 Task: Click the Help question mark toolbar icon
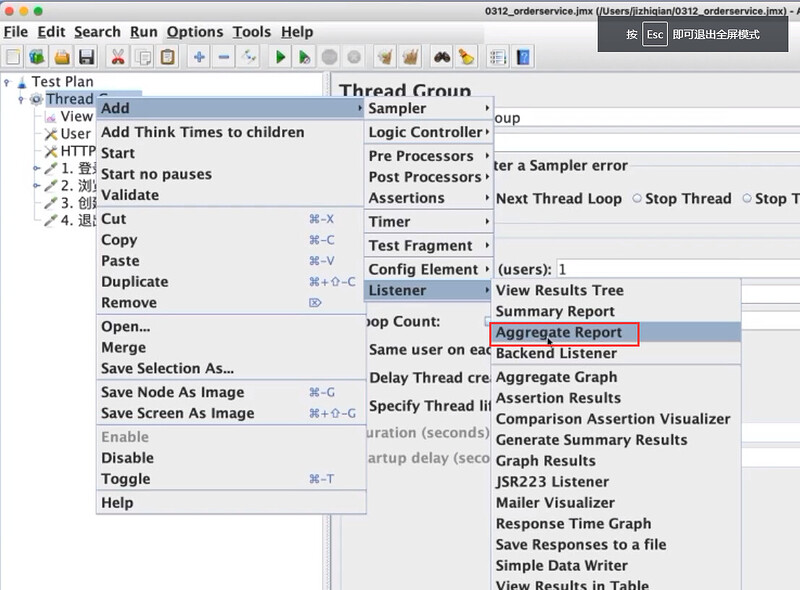(523, 57)
